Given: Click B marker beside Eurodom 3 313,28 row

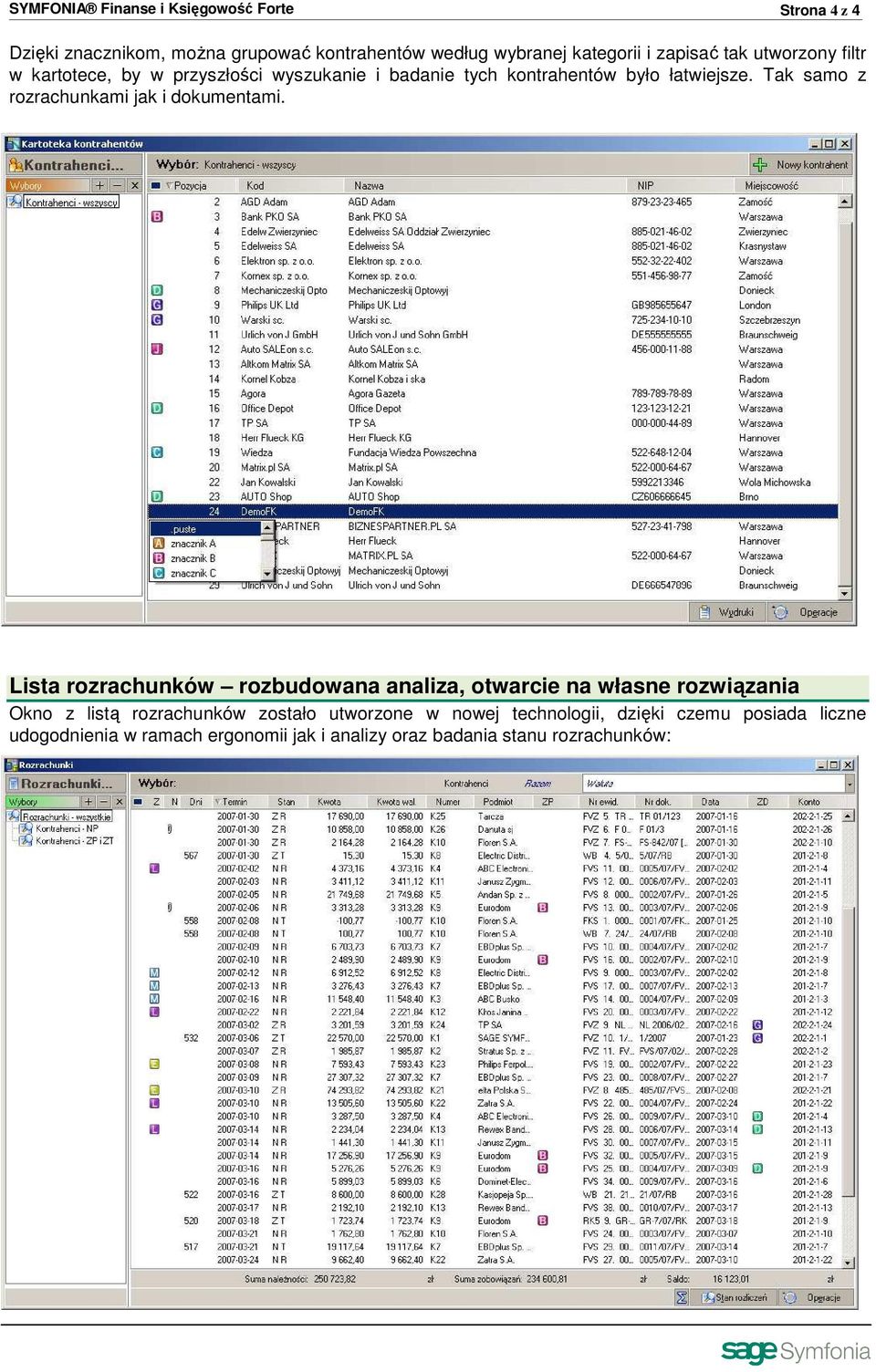Looking at the screenshot, I should (x=543, y=908).
